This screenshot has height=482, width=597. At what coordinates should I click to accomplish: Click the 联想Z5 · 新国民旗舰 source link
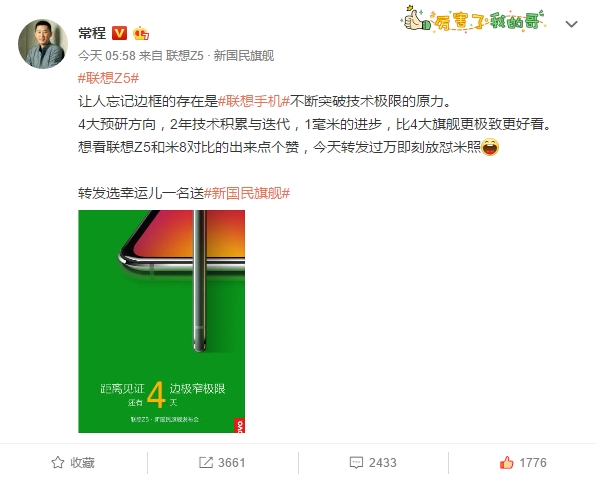[220, 56]
